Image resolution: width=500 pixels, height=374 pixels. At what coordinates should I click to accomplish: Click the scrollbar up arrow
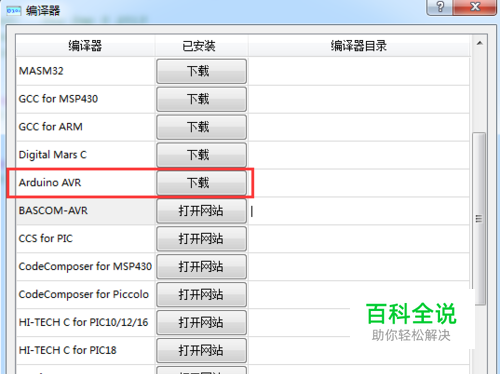[480, 43]
